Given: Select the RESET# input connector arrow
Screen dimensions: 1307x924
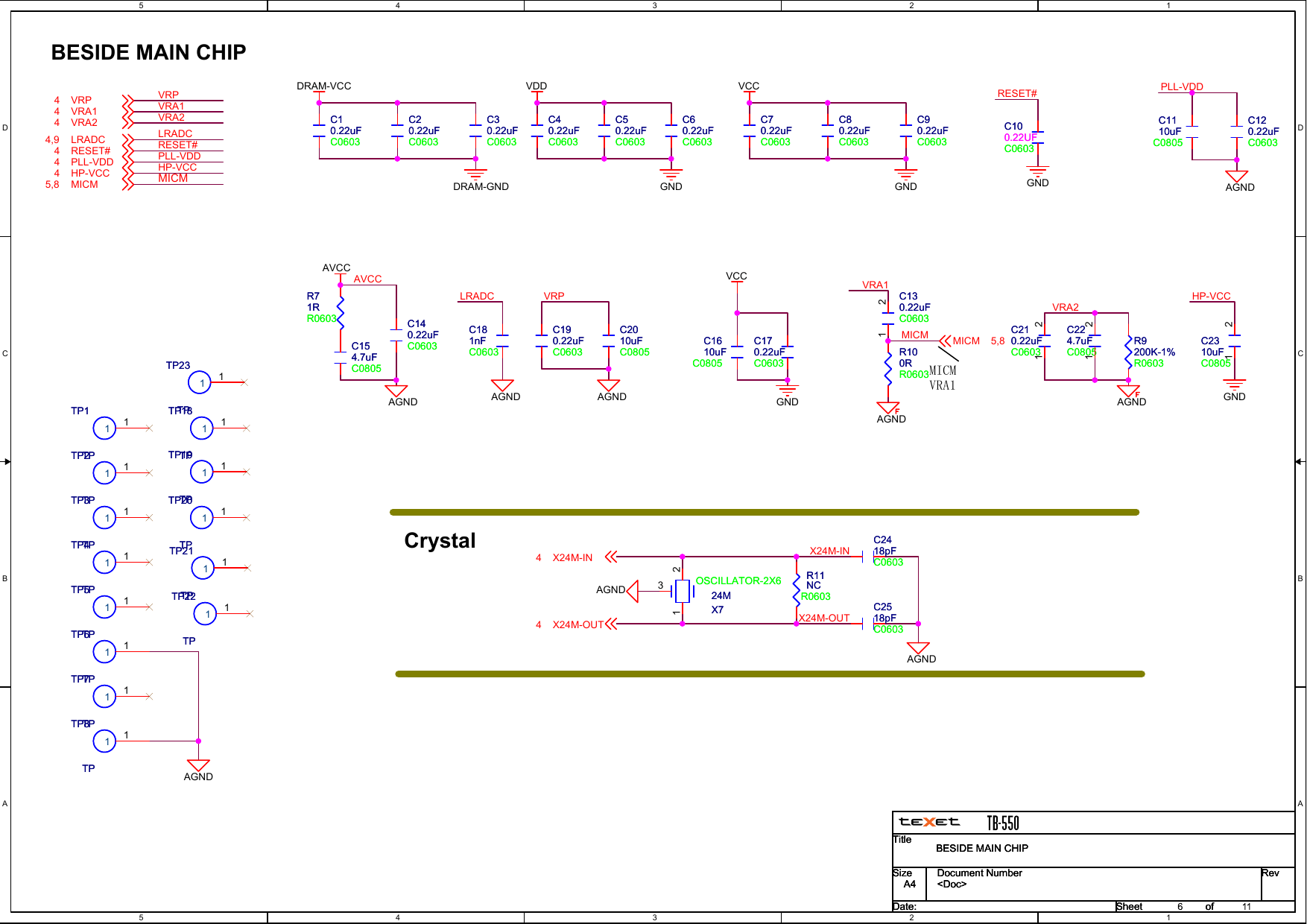Looking at the screenshot, I should (128, 148).
